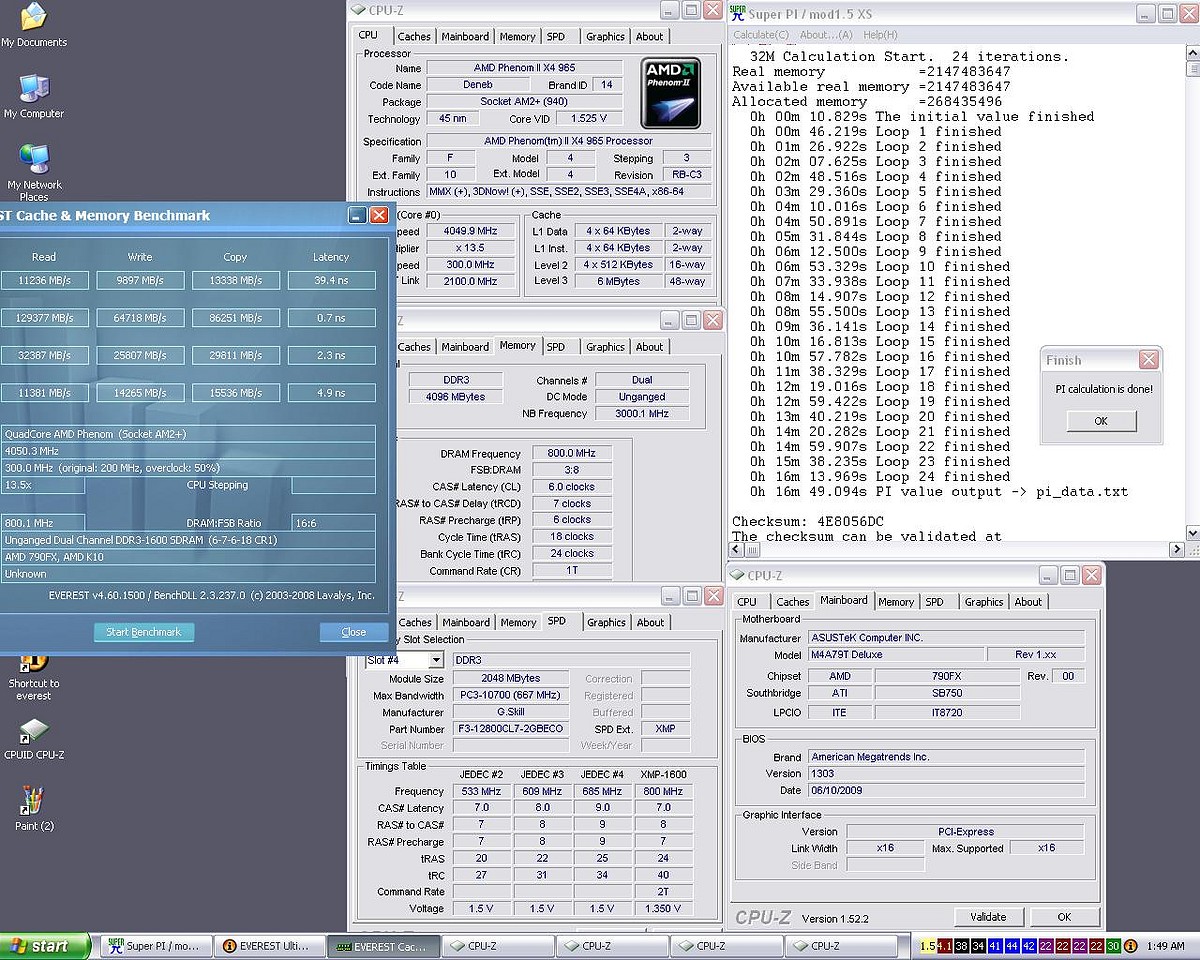Click the 34 temperature tray icon

978,945
